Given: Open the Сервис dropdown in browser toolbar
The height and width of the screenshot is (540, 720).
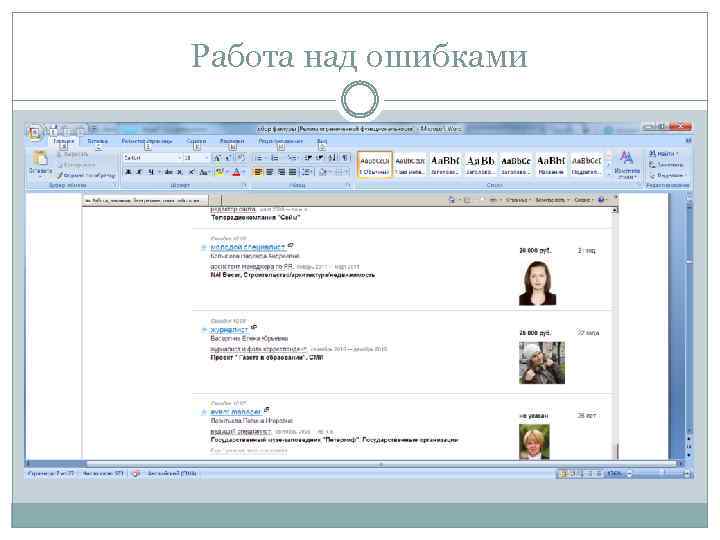Looking at the screenshot, I should [x=583, y=200].
